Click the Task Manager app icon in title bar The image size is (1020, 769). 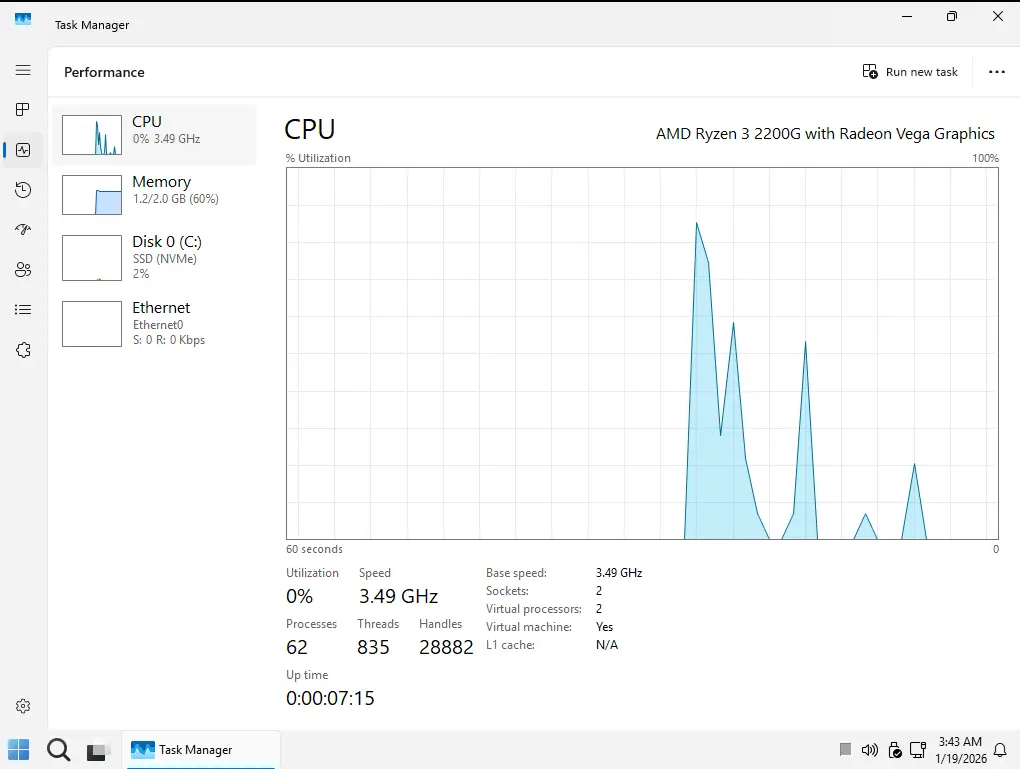pos(23,19)
